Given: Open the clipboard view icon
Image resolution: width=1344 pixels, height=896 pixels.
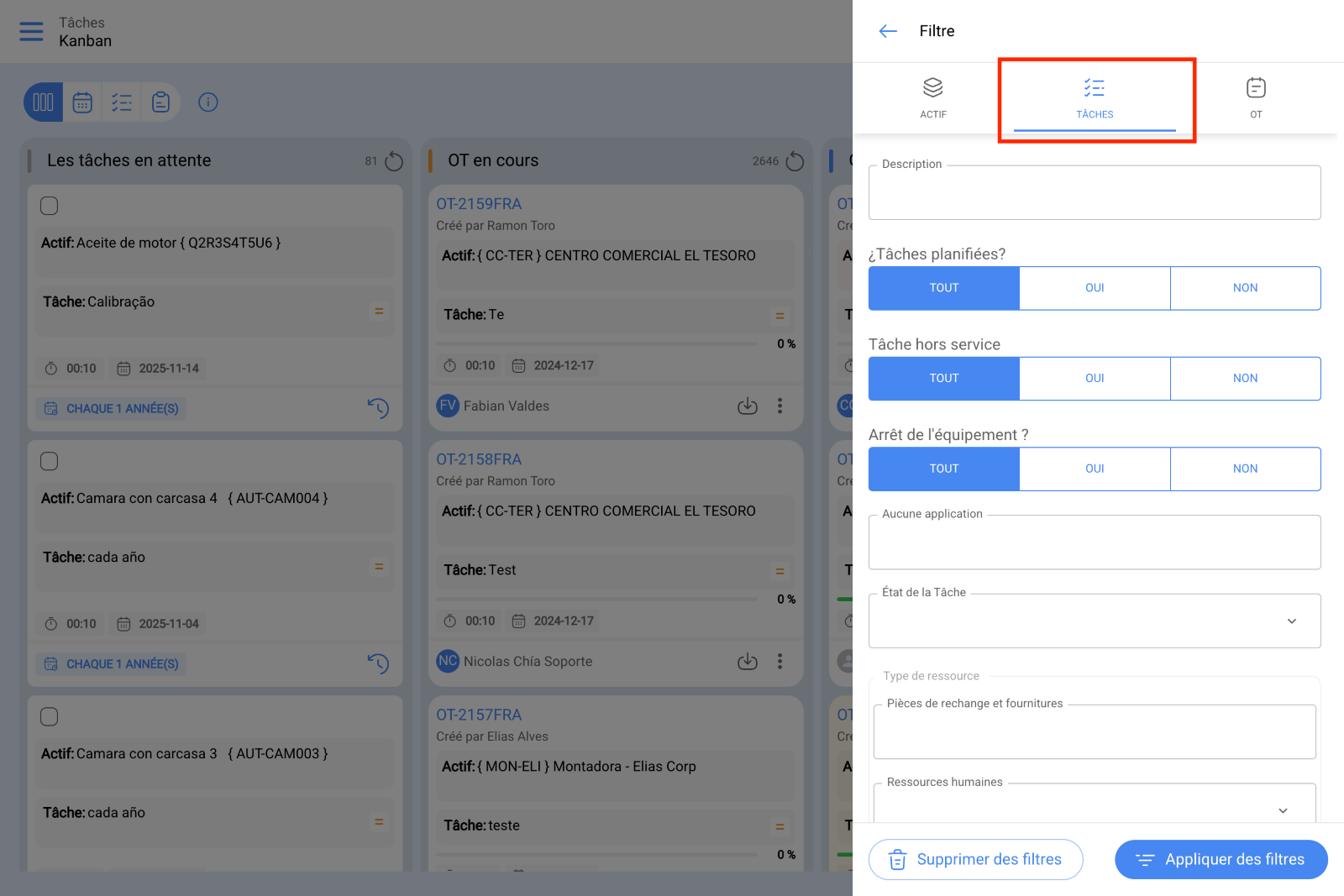Looking at the screenshot, I should pyautogui.click(x=160, y=102).
